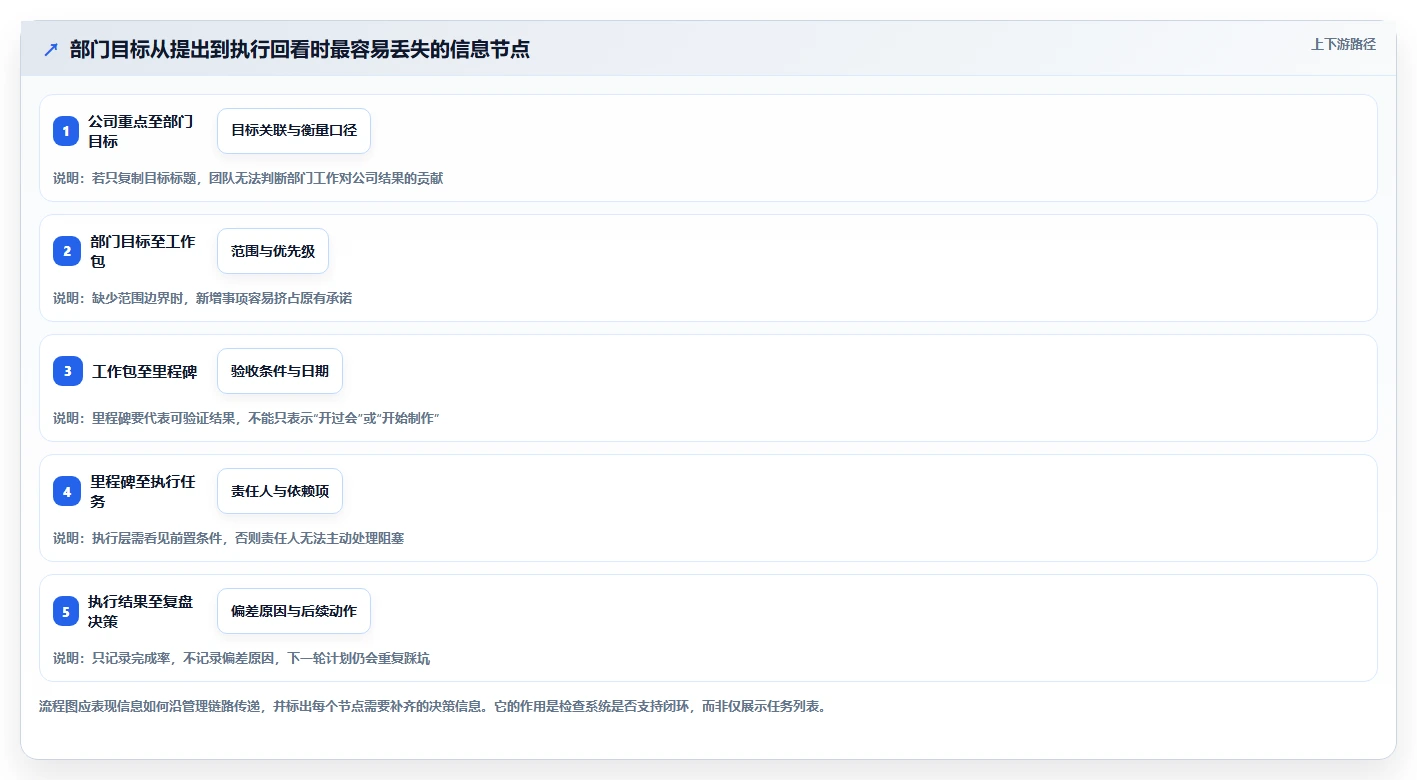1417x780 pixels.
Task: Click the arrow icon beside the title
Action: click(x=51, y=50)
